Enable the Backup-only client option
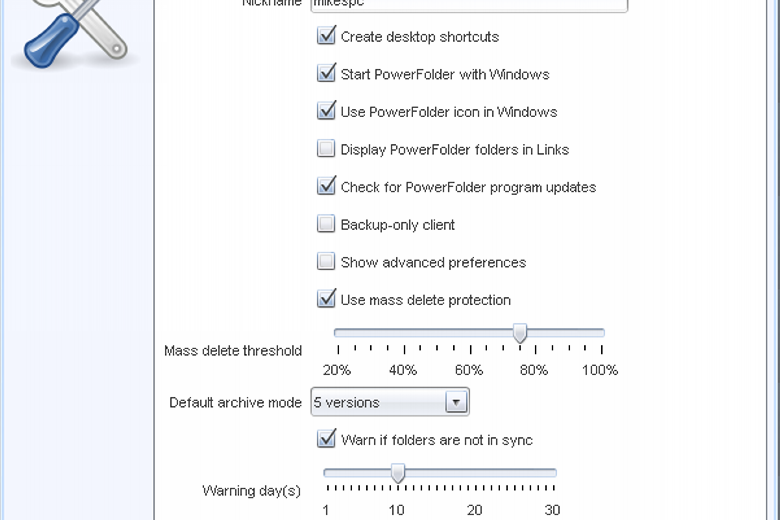780x520 pixels. pyautogui.click(x=326, y=224)
